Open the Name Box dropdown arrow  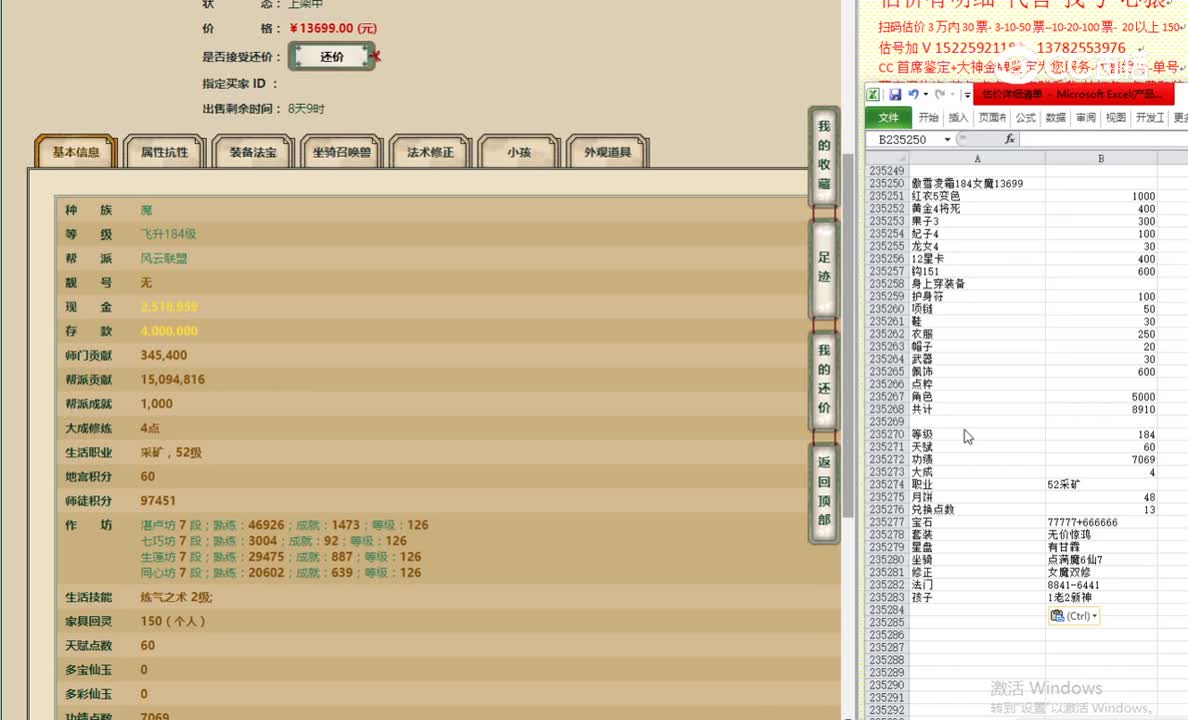click(947, 139)
